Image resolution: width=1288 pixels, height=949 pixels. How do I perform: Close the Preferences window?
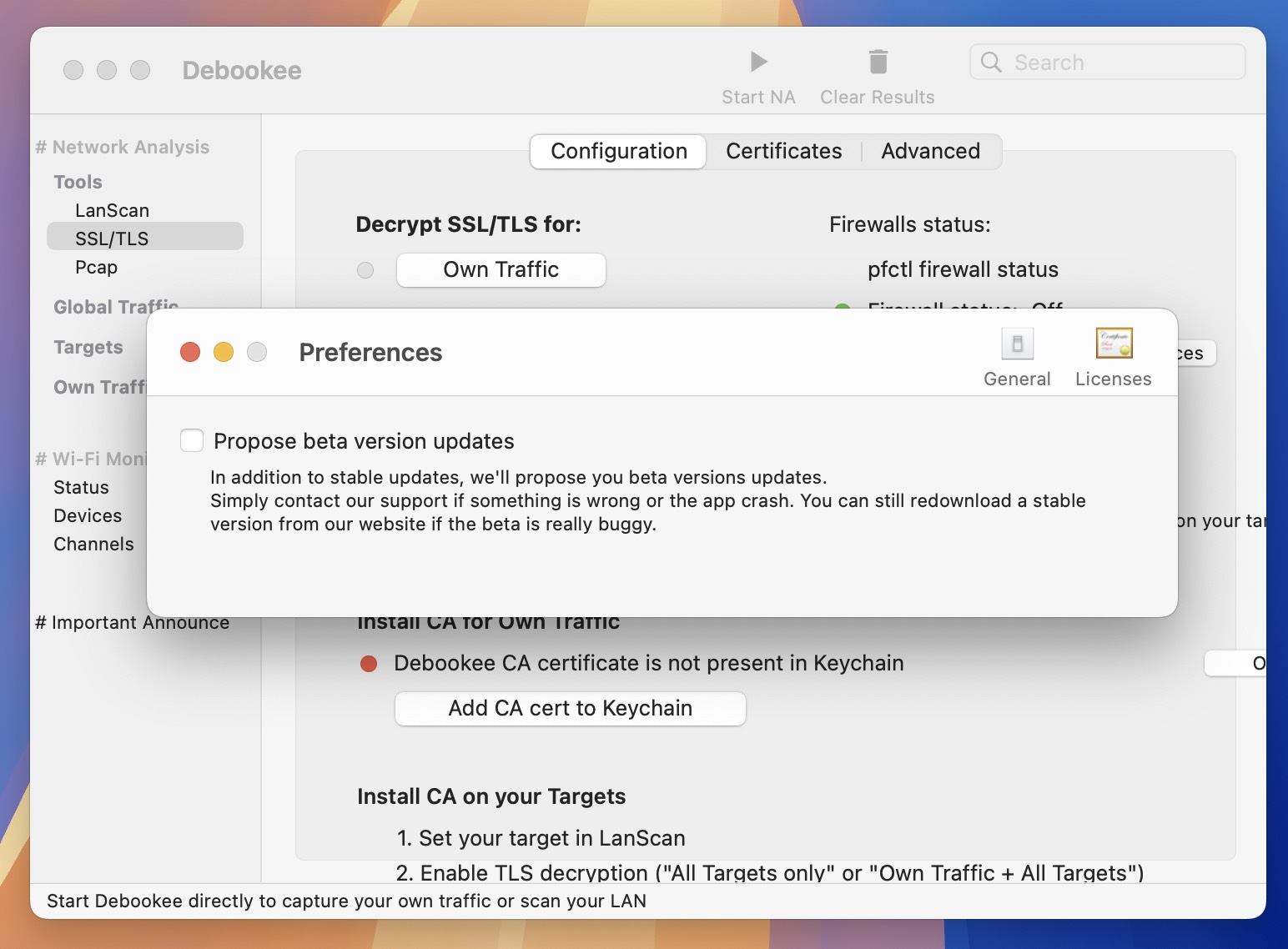[190, 352]
